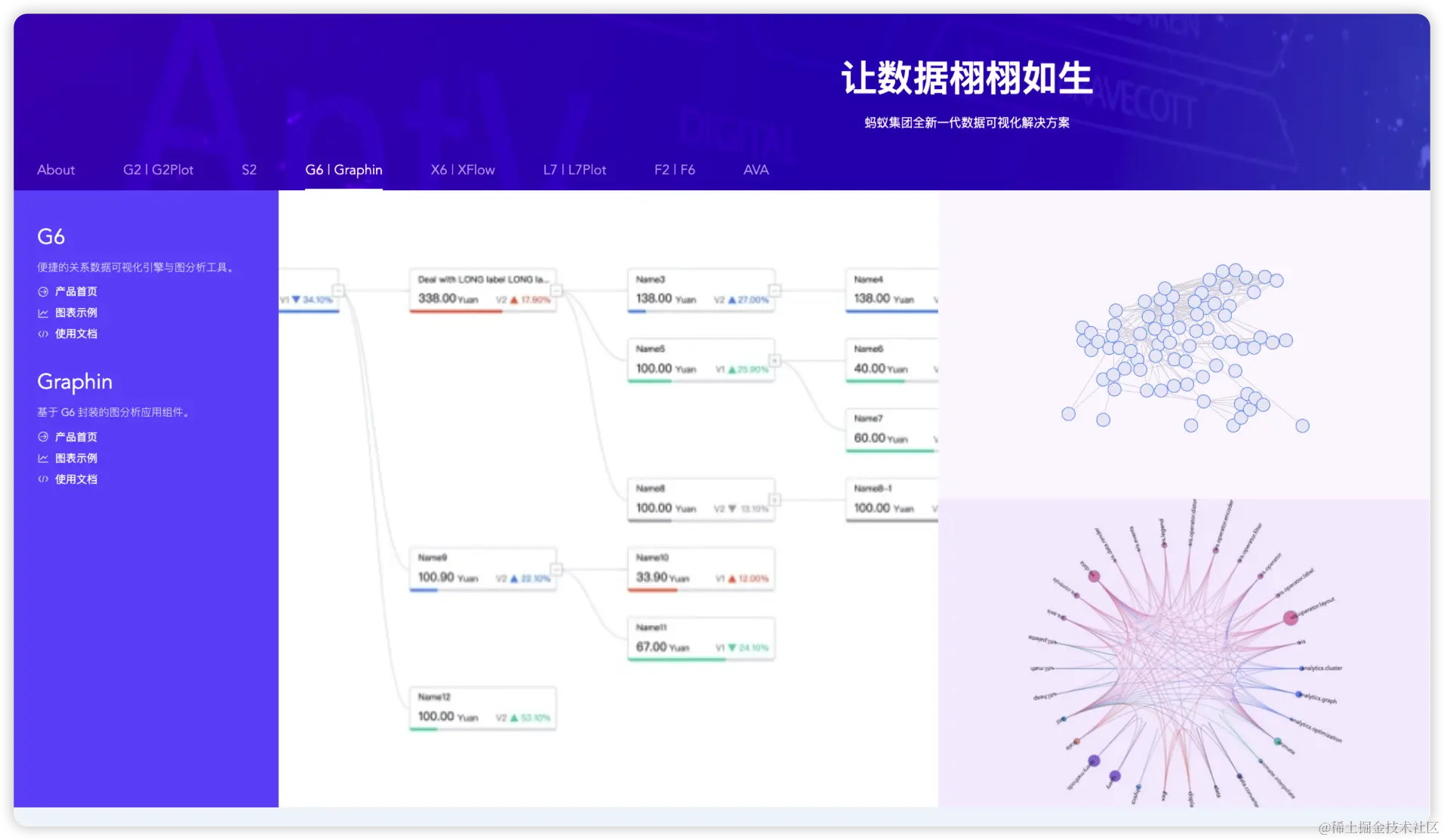Click the 17.90% red trend indicator

530,300
